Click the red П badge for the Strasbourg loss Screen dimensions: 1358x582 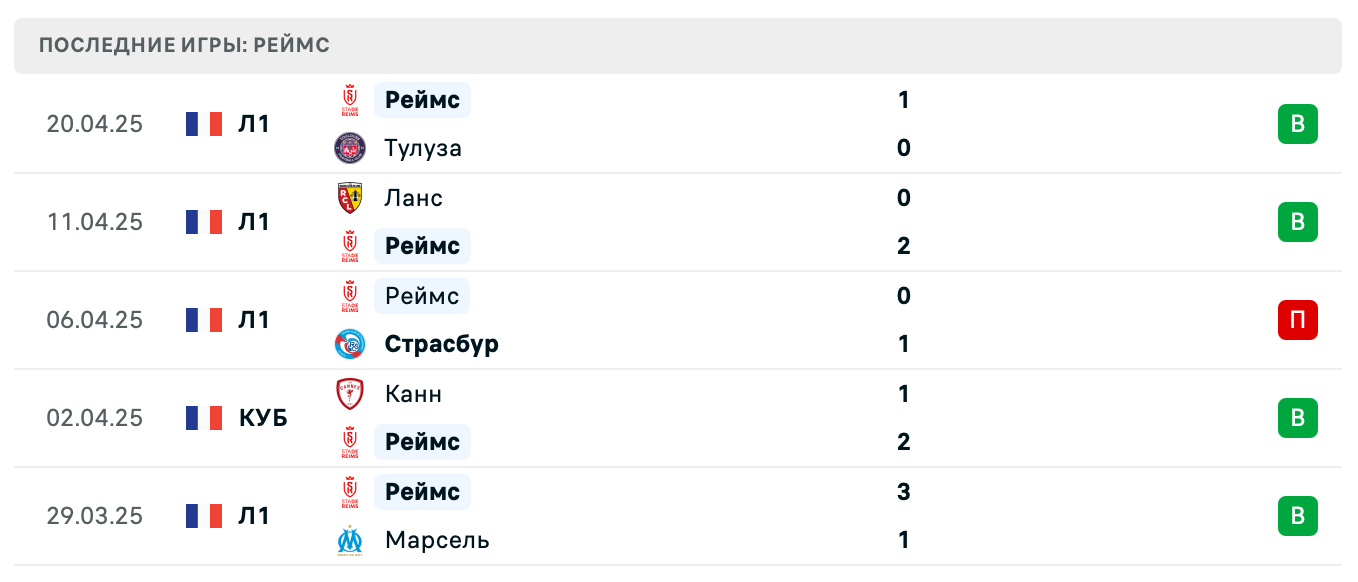click(1298, 320)
